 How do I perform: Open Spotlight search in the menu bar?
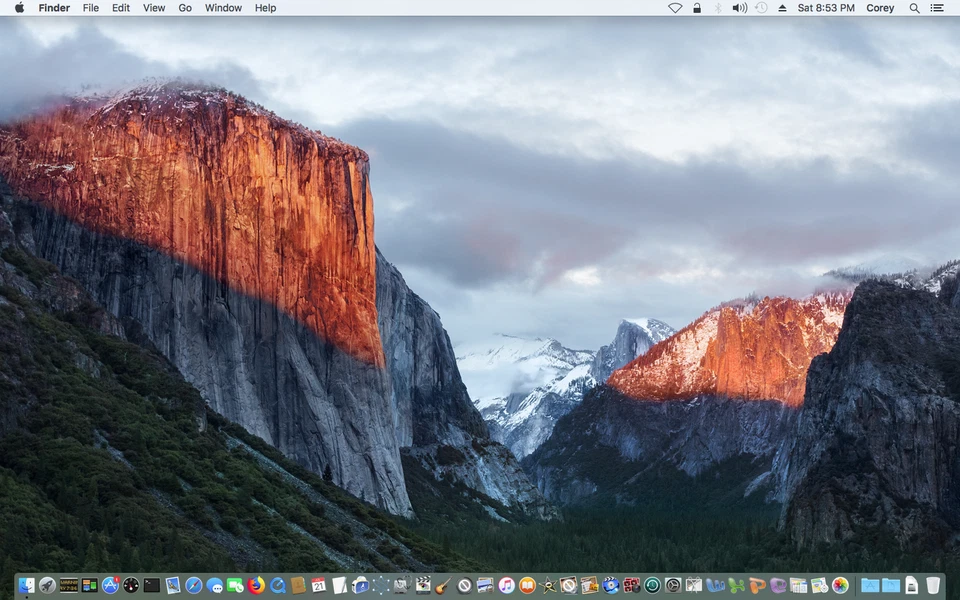(914, 8)
